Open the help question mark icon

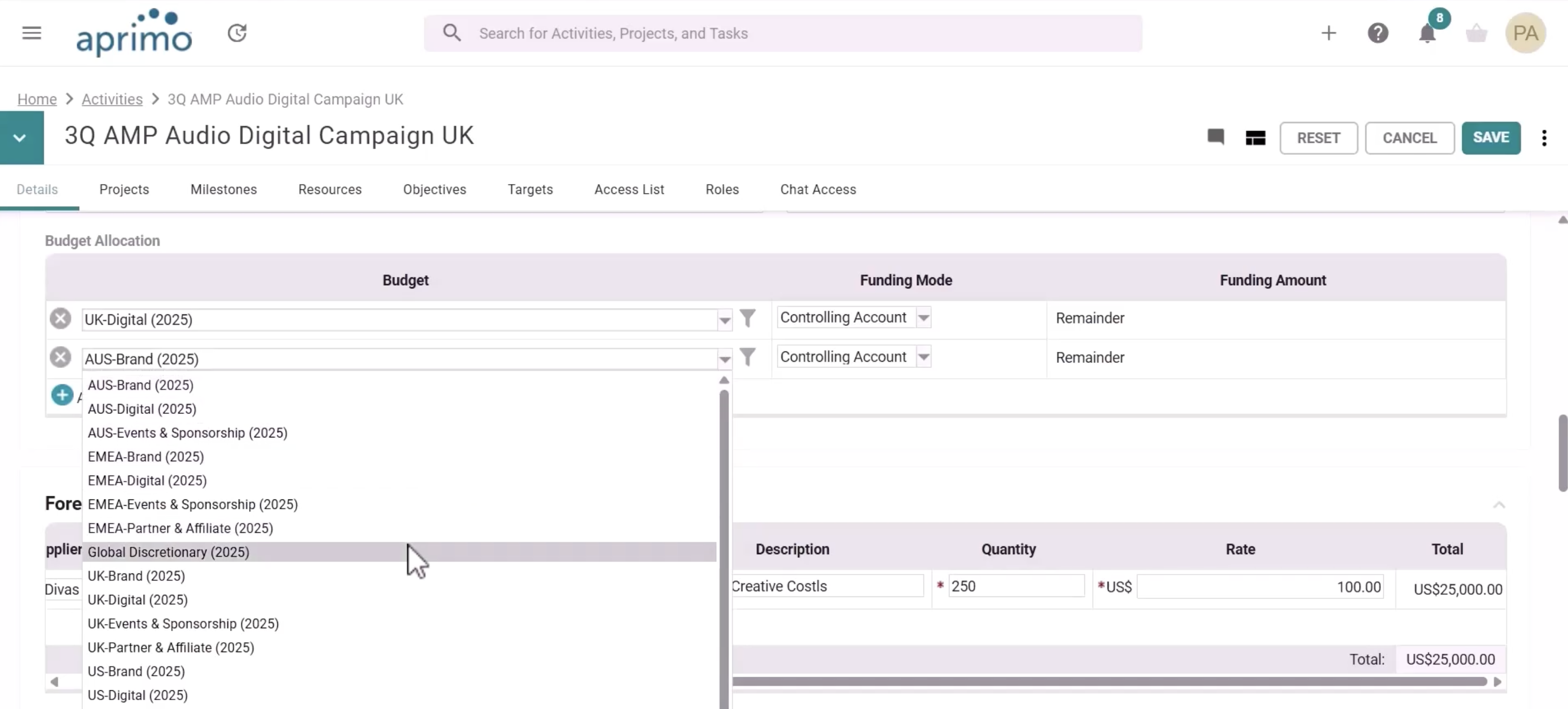[x=1378, y=33]
